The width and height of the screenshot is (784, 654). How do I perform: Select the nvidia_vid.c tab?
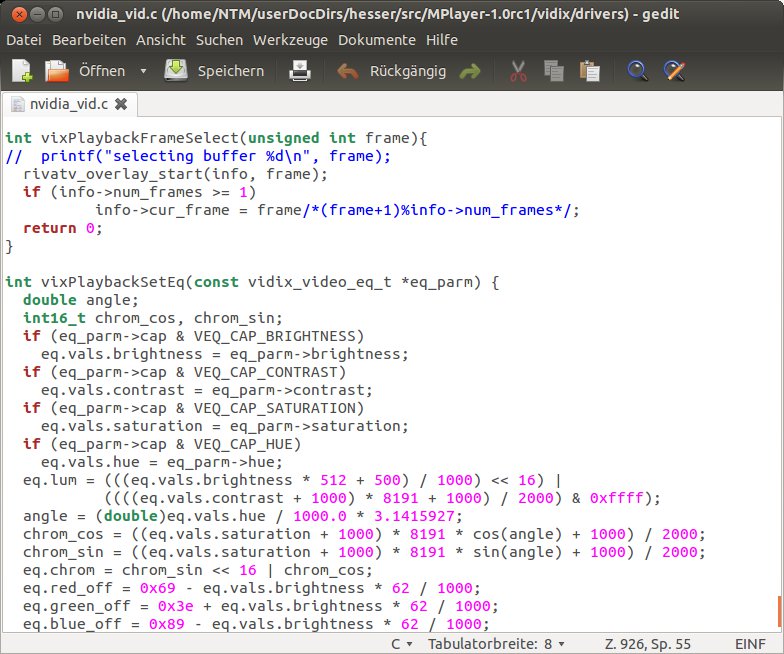[x=69, y=104]
